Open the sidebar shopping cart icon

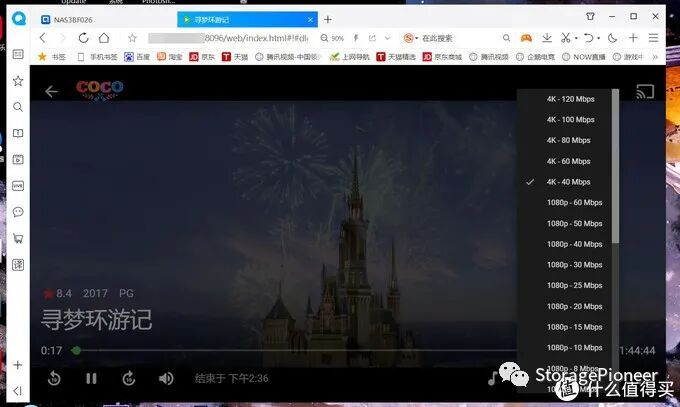tap(18, 238)
